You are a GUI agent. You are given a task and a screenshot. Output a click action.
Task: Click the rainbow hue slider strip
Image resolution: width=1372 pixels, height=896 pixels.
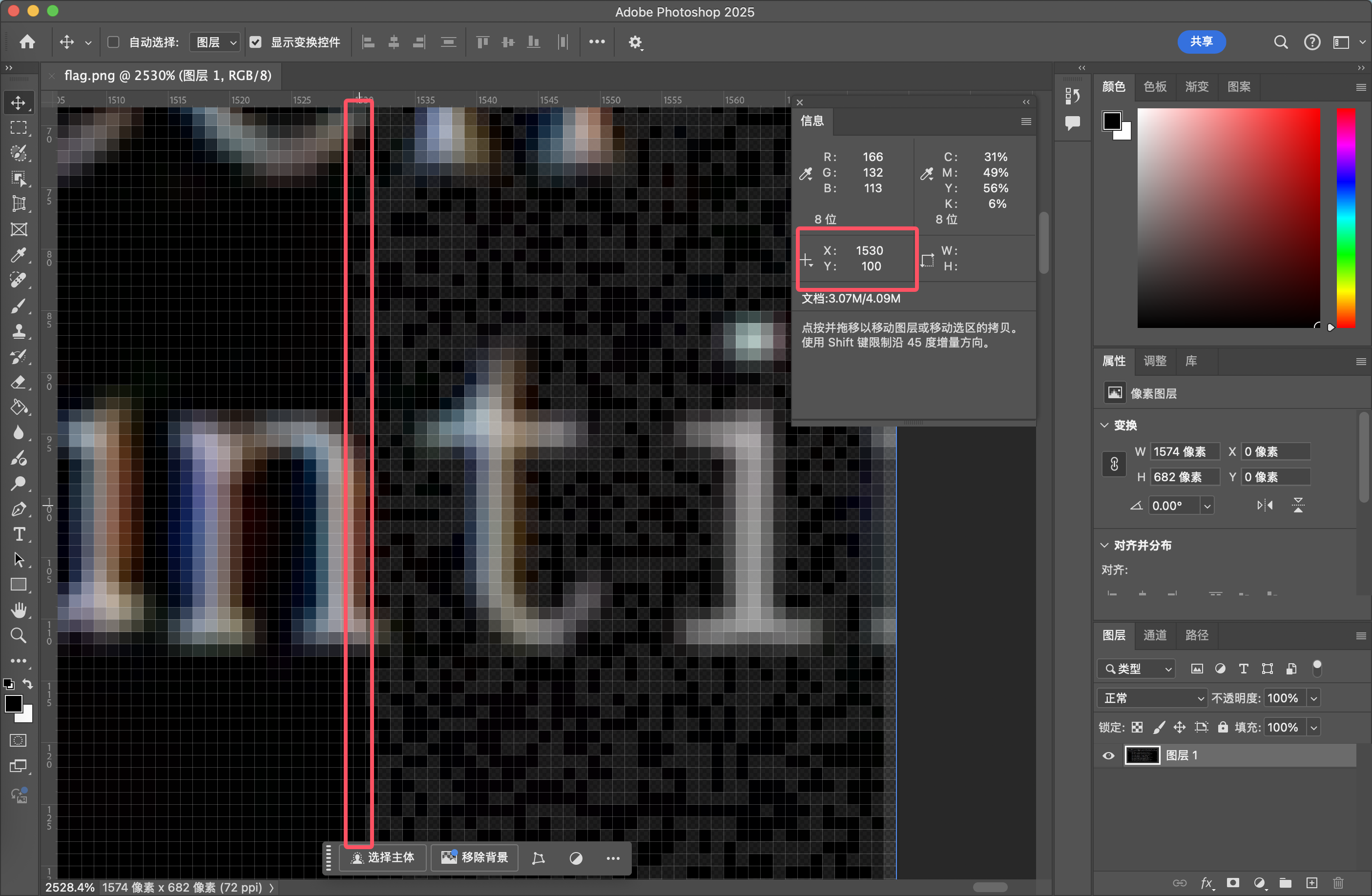tap(1346, 218)
